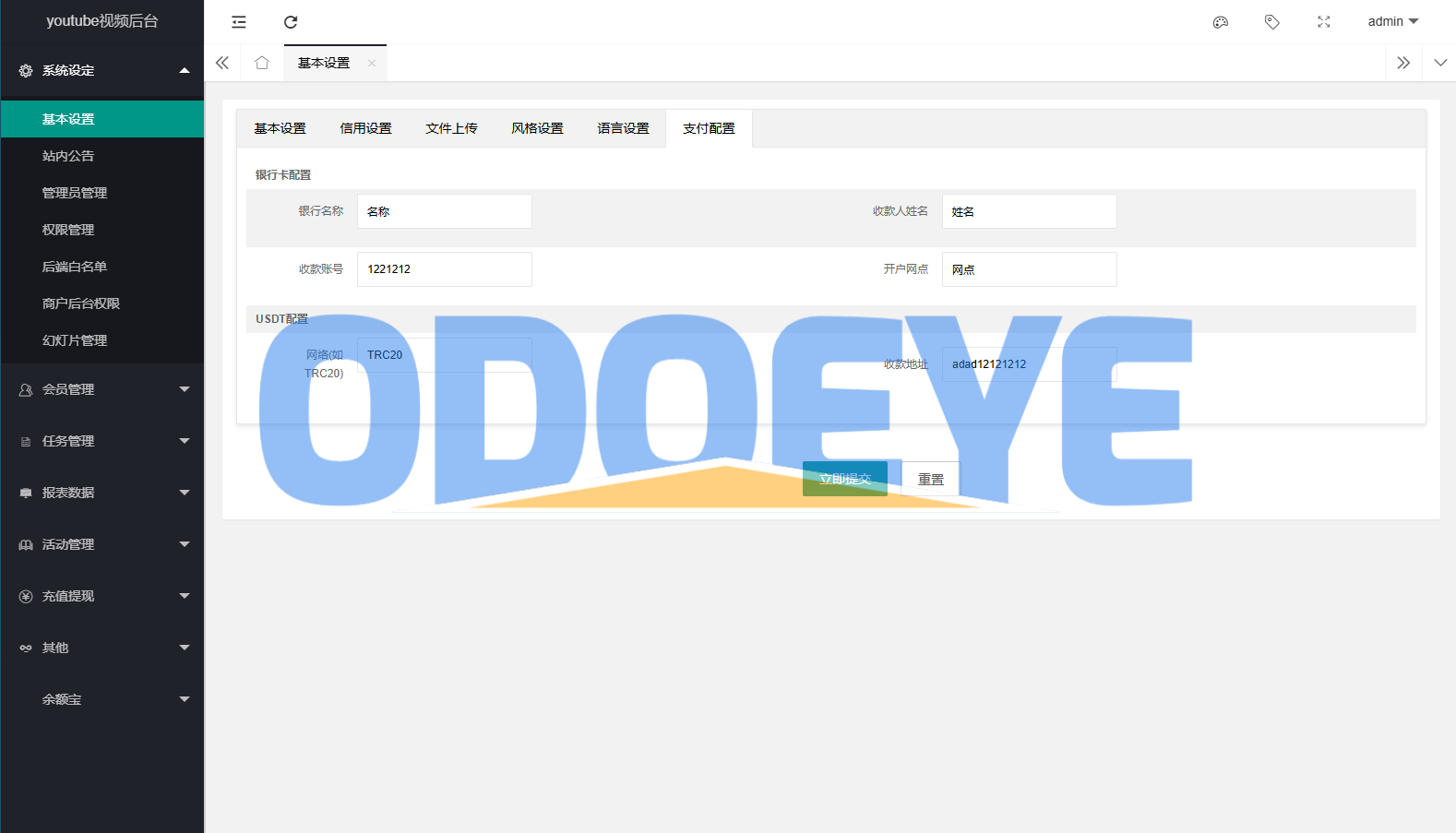The width and height of the screenshot is (1456, 833).
Task: Switch to the 语言设置 tab
Action: coord(623,128)
